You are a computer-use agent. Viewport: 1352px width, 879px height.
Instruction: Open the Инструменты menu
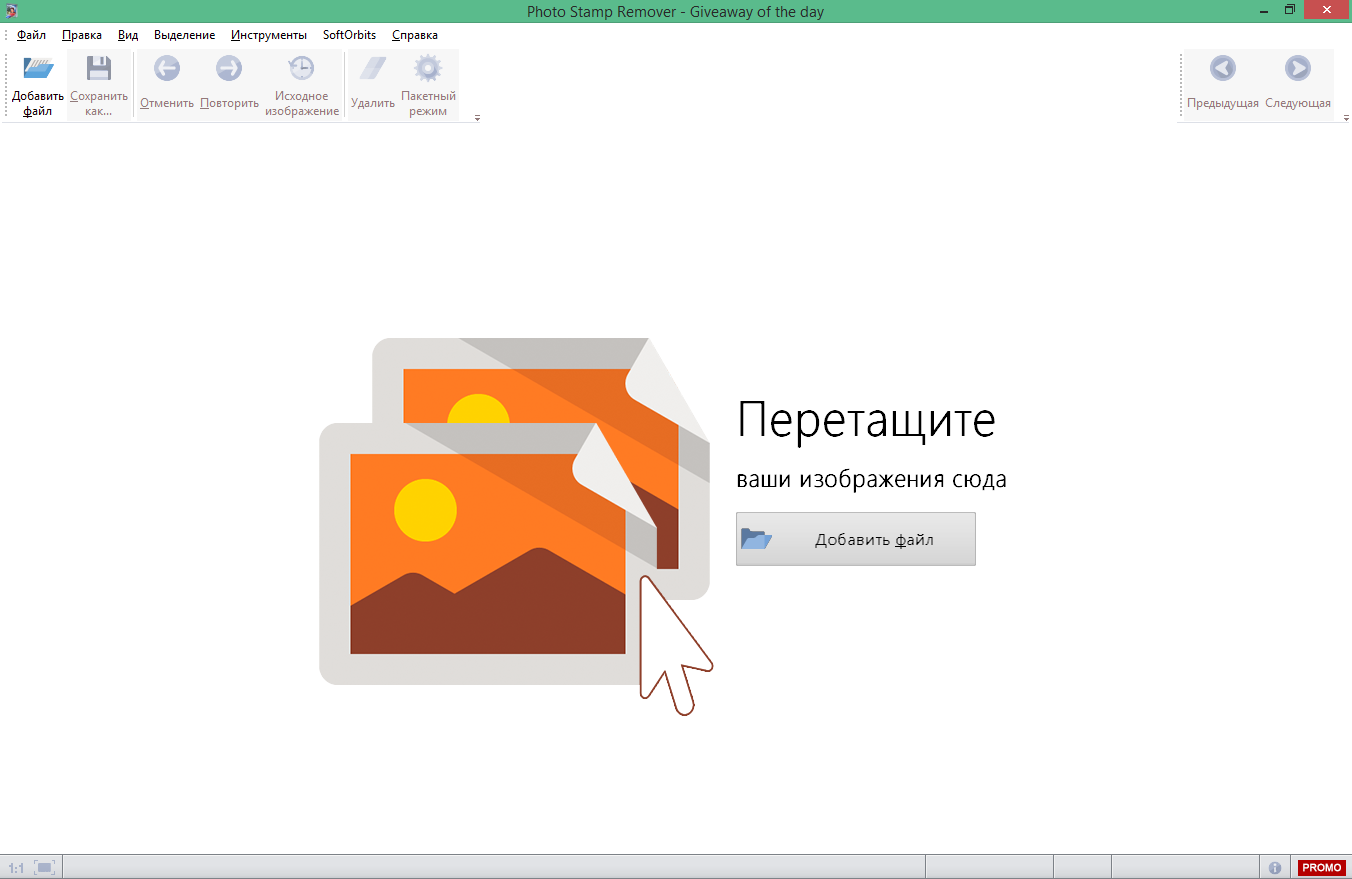(x=269, y=35)
